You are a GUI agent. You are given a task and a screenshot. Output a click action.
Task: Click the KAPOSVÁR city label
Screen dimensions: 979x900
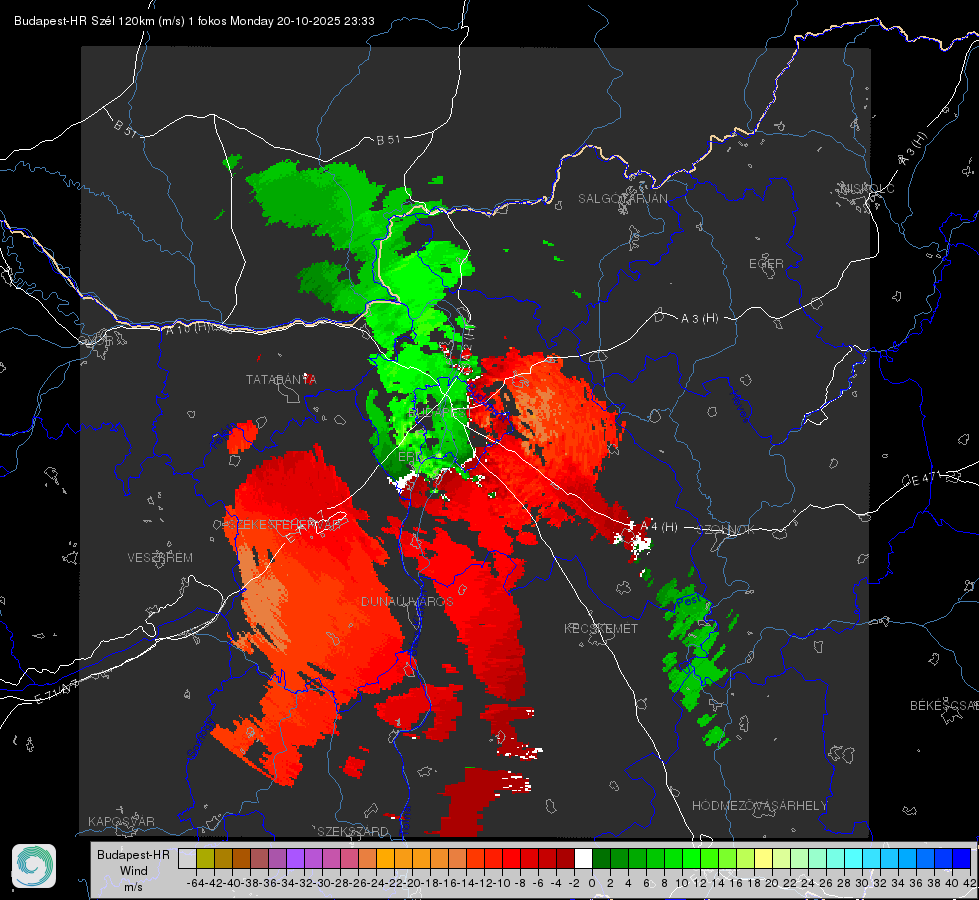tap(121, 821)
